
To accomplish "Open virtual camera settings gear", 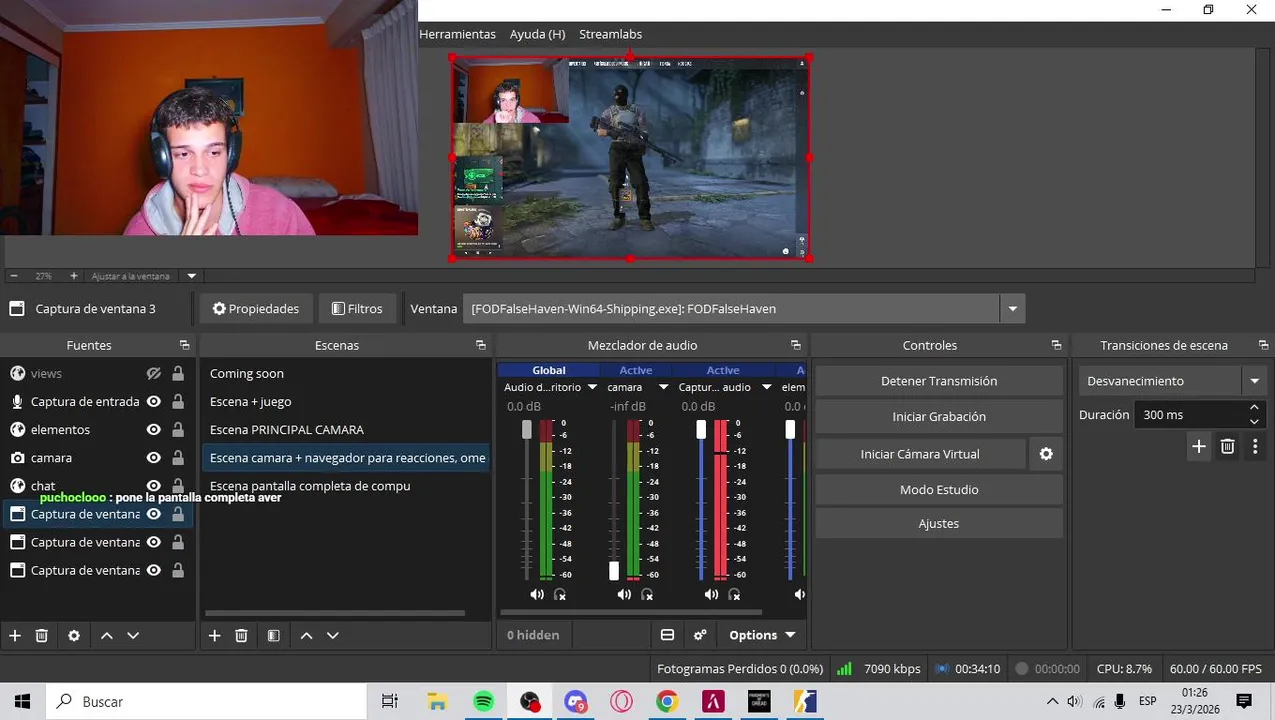I will 1046,454.
